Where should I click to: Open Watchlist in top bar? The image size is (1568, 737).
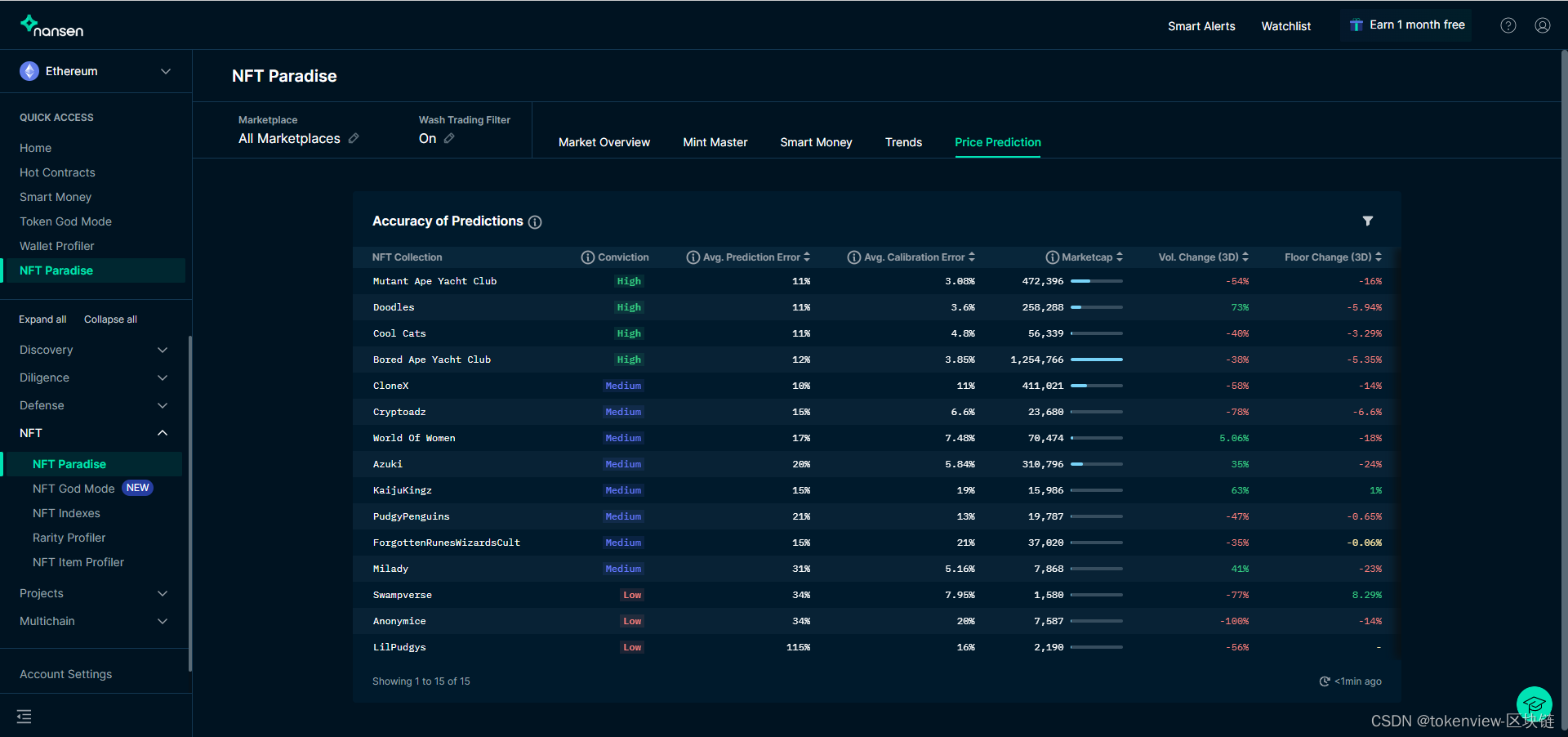[1286, 26]
